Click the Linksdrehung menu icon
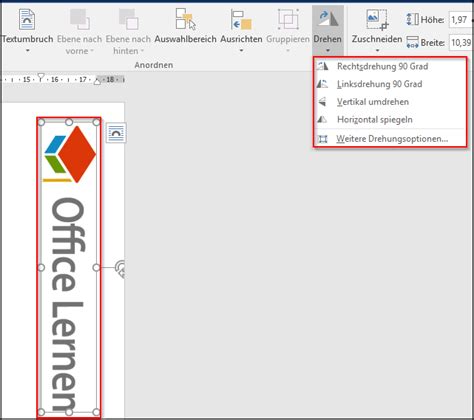The image size is (474, 420). [322, 84]
